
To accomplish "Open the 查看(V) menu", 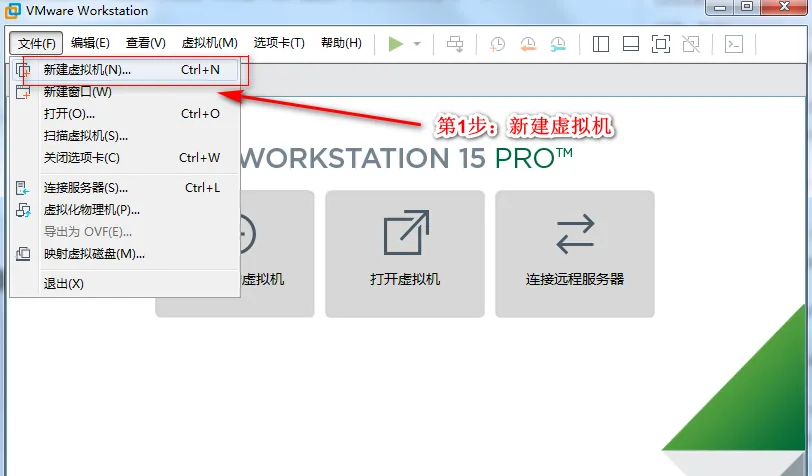I will coord(146,43).
